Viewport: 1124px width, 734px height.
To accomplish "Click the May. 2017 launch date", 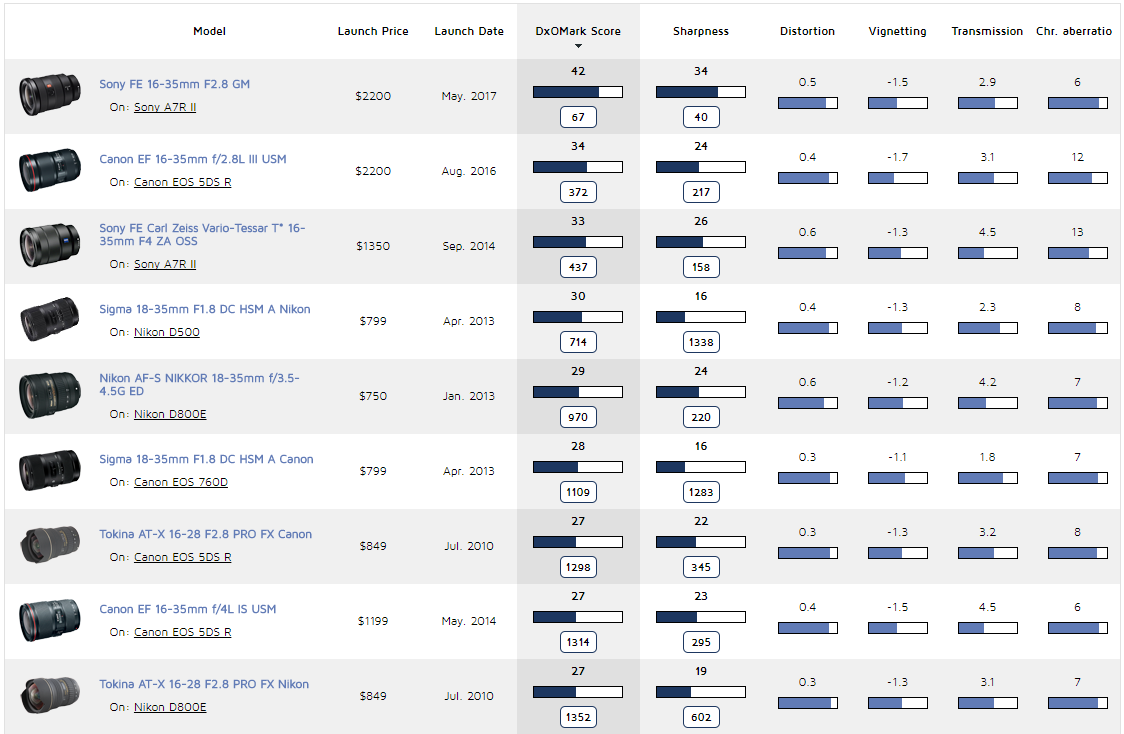I will (469, 96).
